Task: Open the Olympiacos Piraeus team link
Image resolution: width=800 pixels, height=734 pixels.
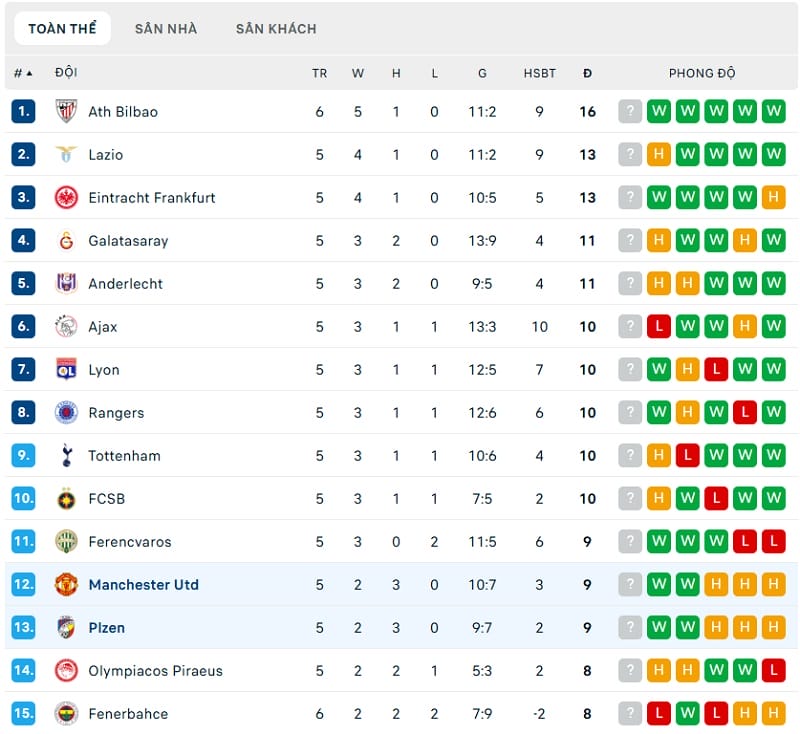Action: click(x=155, y=671)
